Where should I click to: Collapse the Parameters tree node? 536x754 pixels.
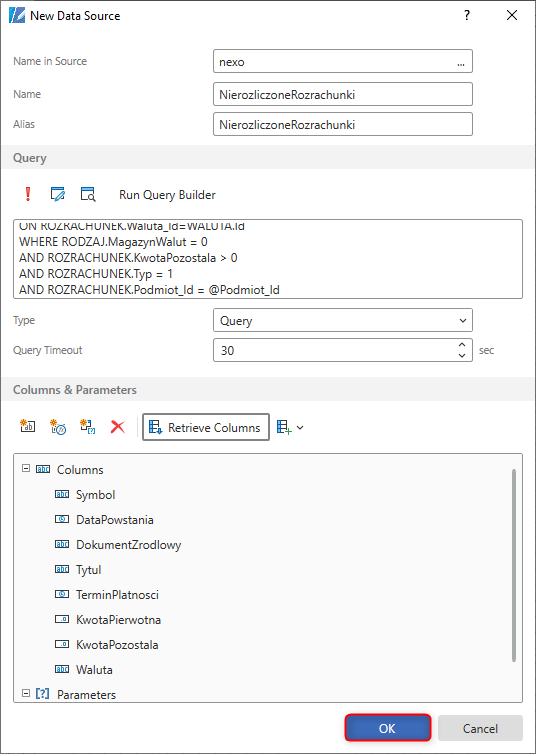pos(26,693)
